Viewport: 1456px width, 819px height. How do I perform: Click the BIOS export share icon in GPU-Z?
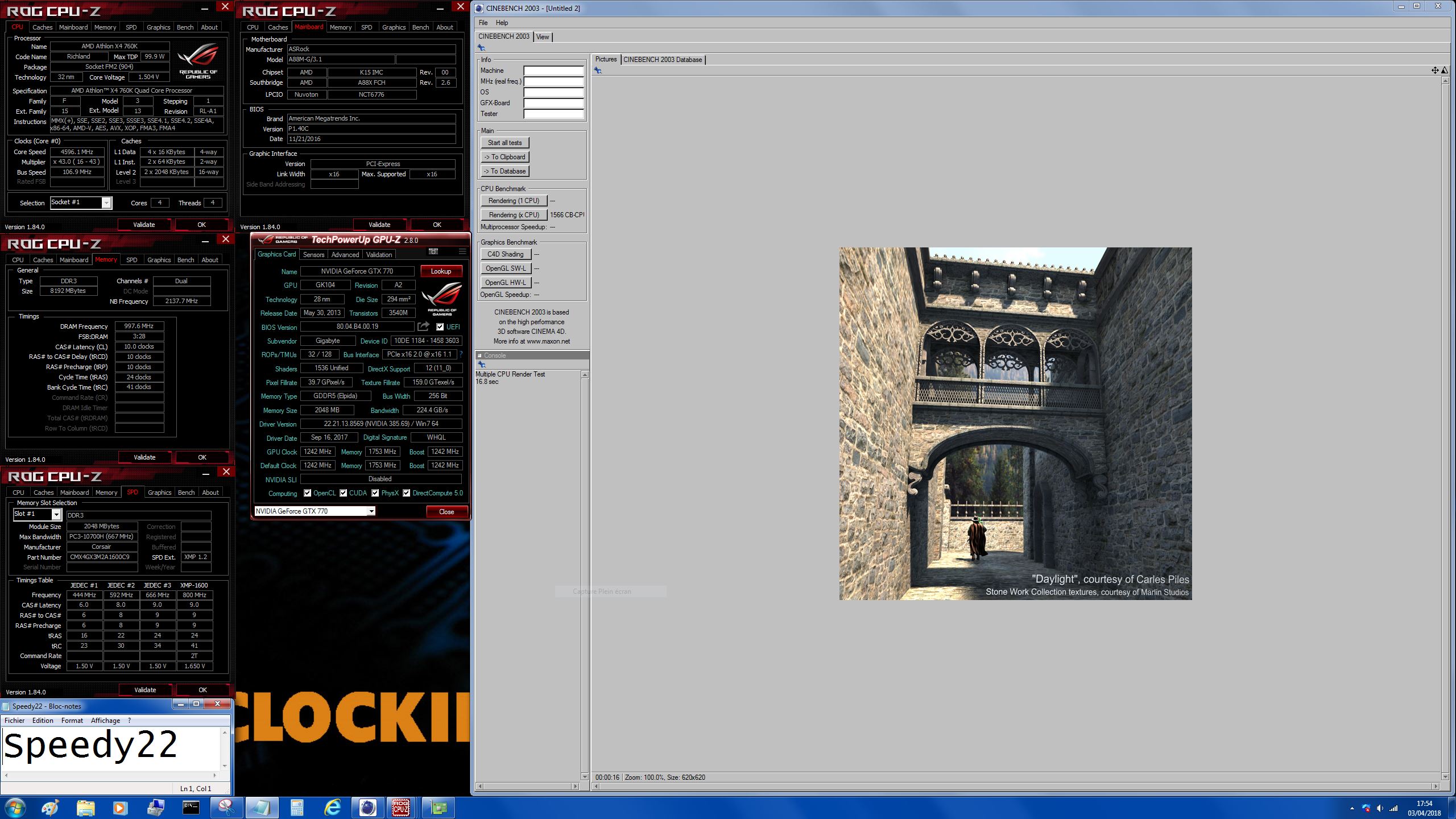pos(423,326)
